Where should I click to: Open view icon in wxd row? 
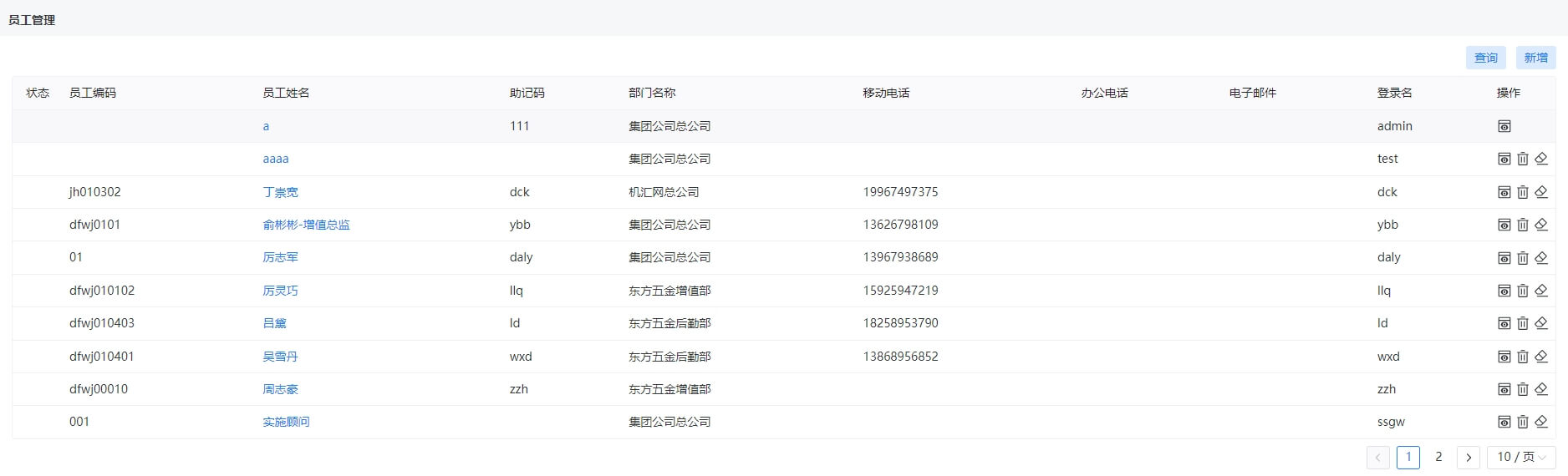coord(1504,357)
